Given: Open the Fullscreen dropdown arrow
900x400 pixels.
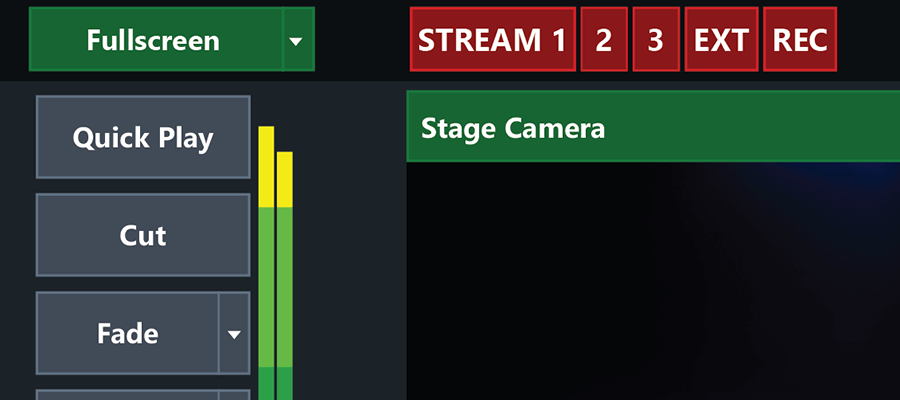Looking at the screenshot, I should [x=296, y=41].
